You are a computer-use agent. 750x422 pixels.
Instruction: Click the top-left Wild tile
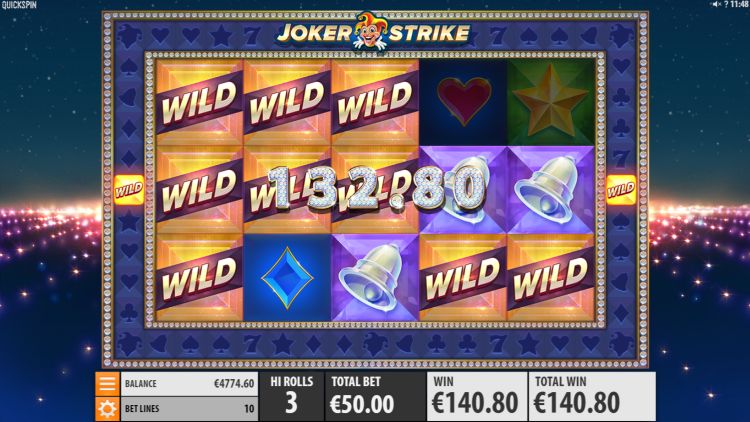pos(199,102)
